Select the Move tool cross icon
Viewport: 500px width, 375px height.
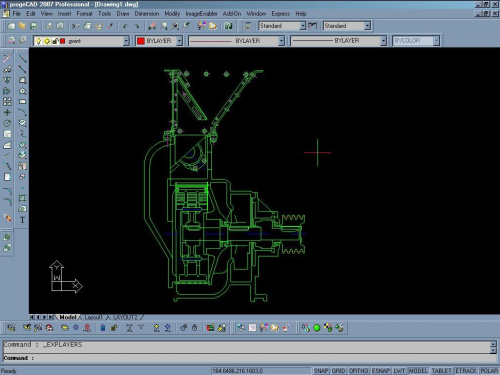[7, 112]
